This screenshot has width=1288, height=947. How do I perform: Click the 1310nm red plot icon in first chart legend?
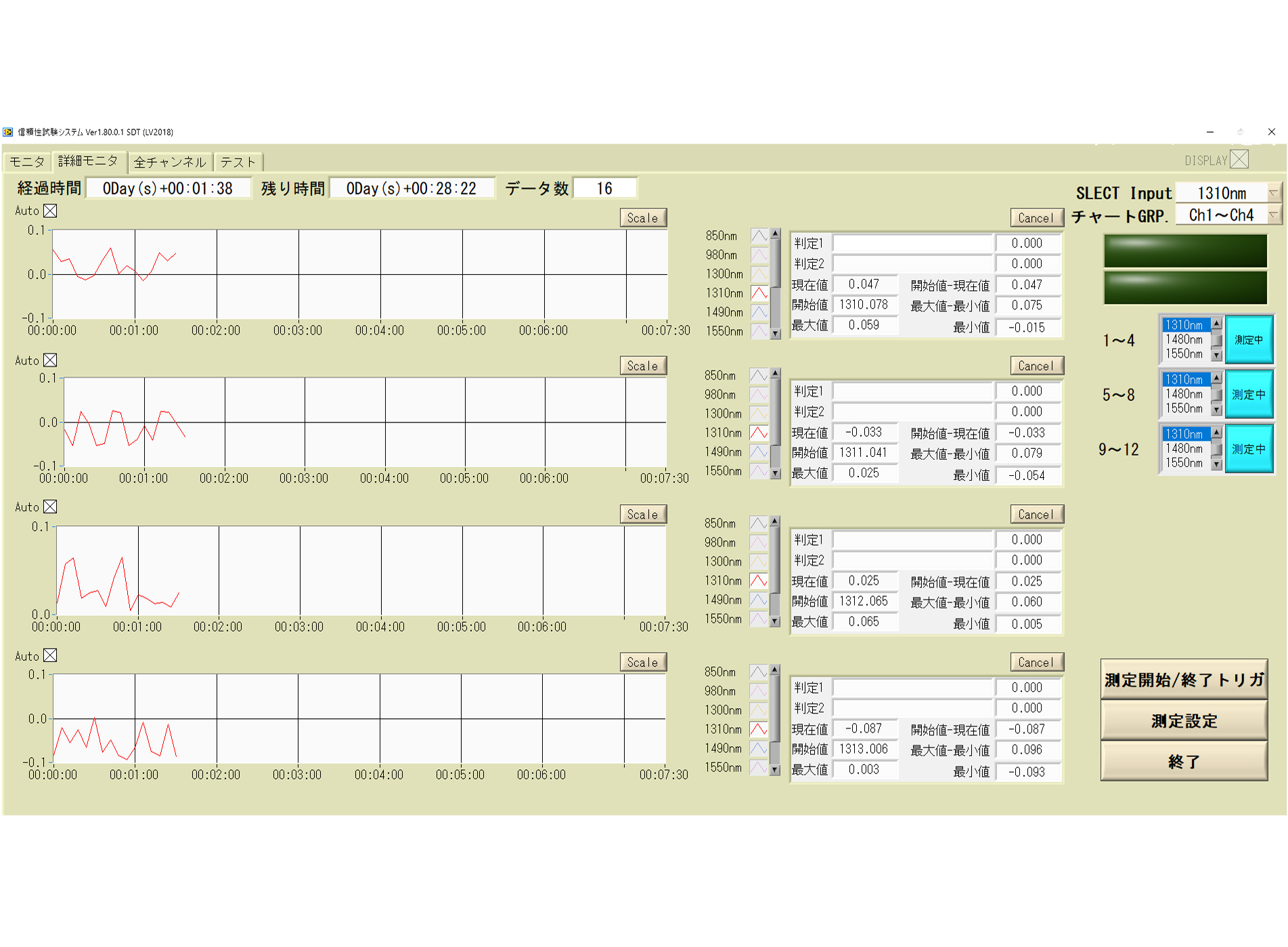759,293
